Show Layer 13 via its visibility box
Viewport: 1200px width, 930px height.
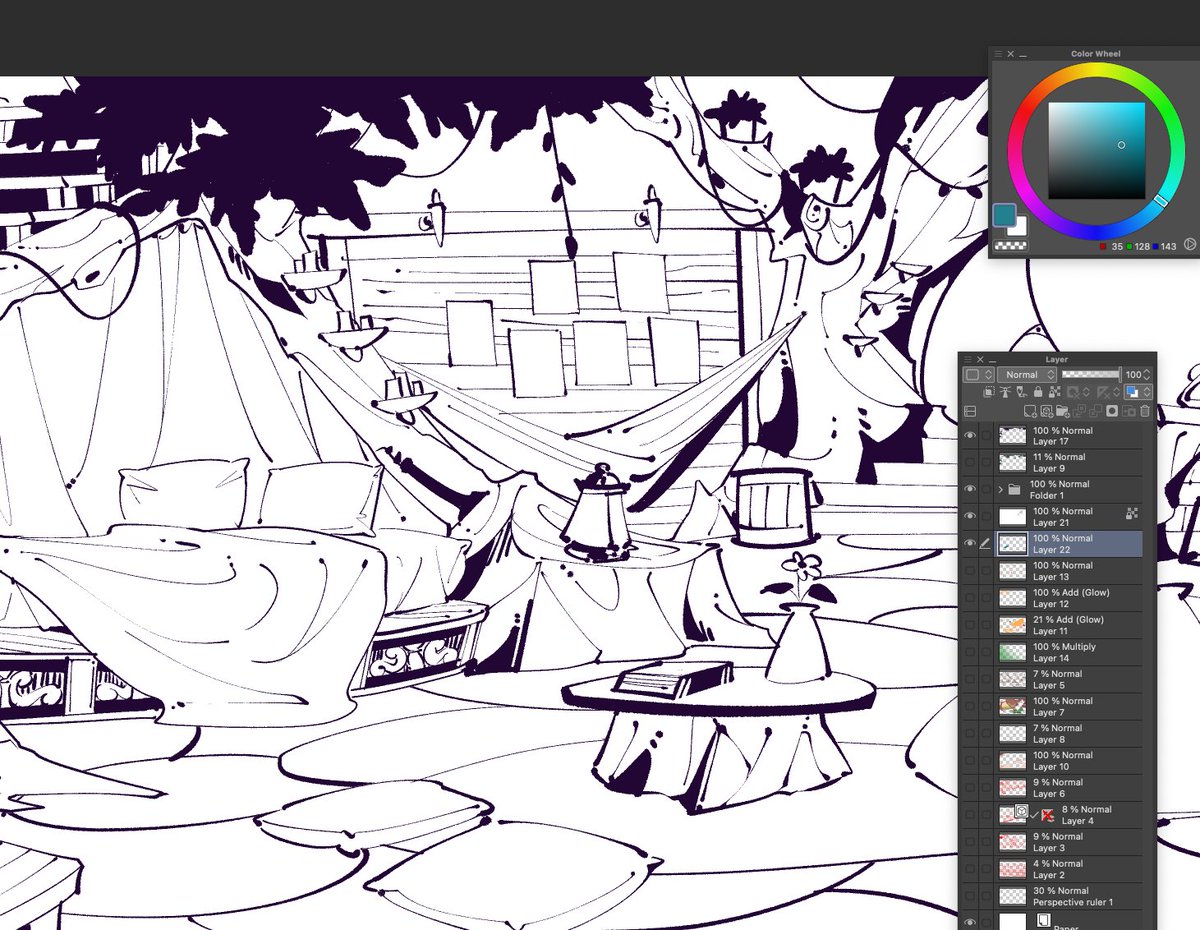click(x=969, y=571)
